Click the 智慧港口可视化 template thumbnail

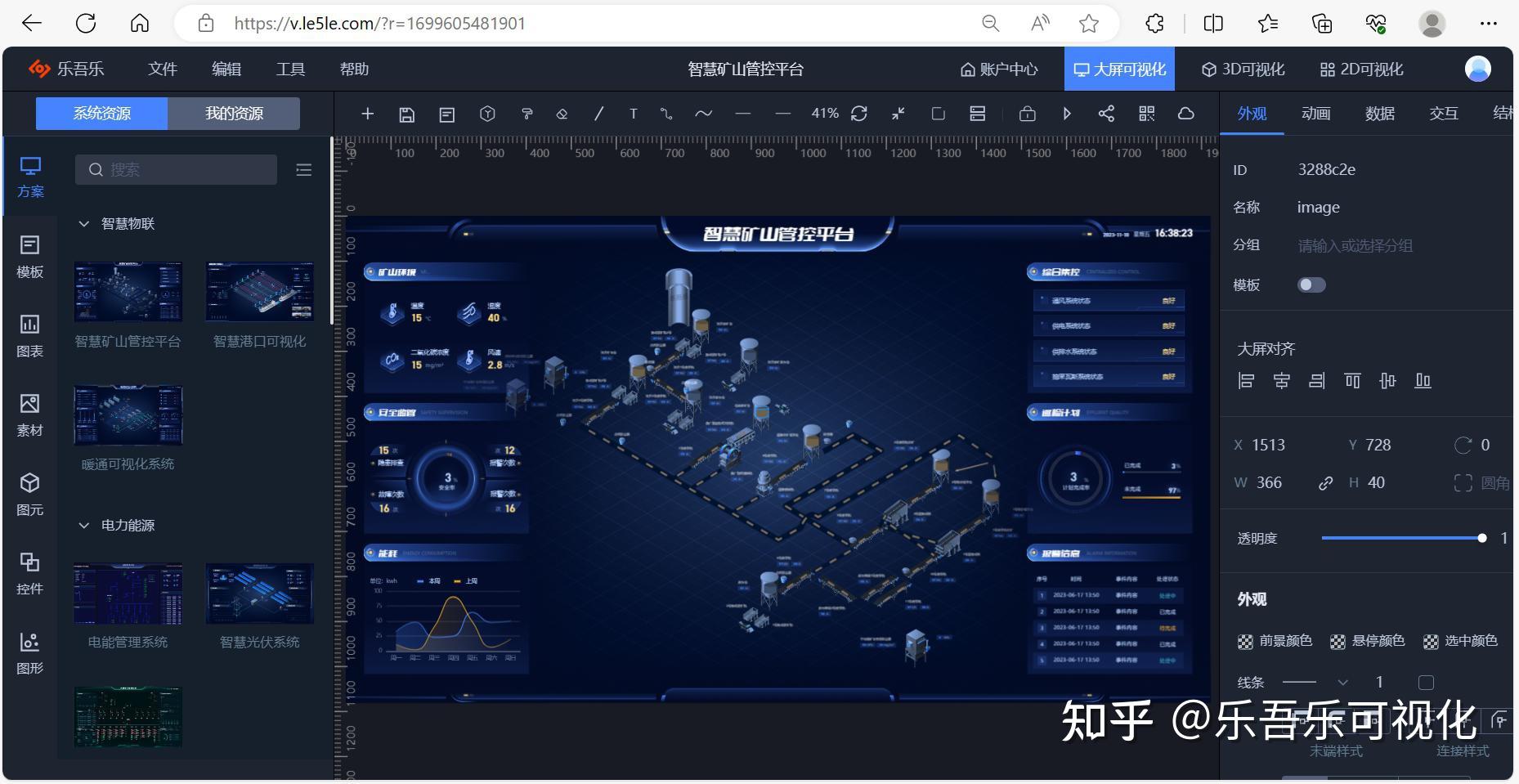(258, 291)
